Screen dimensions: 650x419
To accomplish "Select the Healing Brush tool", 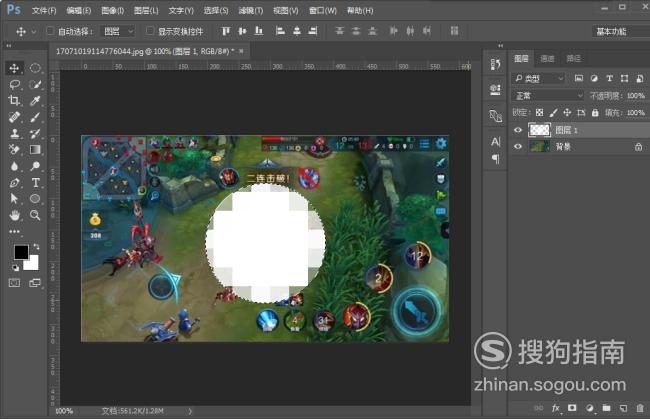I will click(15, 117).
